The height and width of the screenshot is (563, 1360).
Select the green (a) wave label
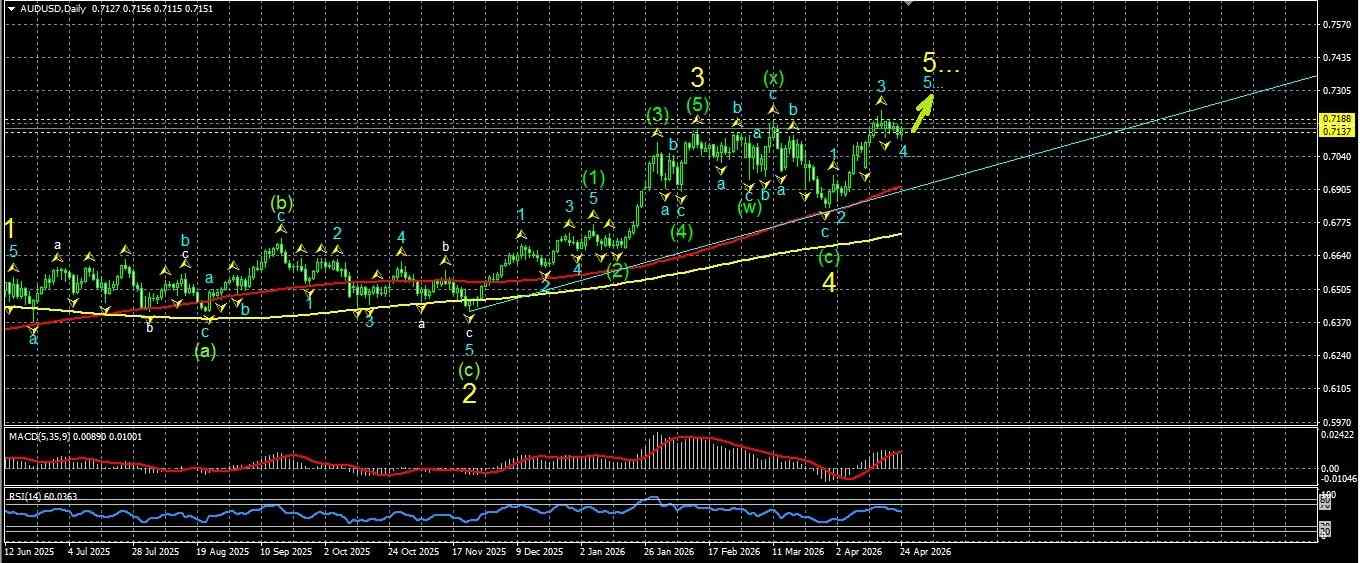[206, 350]
